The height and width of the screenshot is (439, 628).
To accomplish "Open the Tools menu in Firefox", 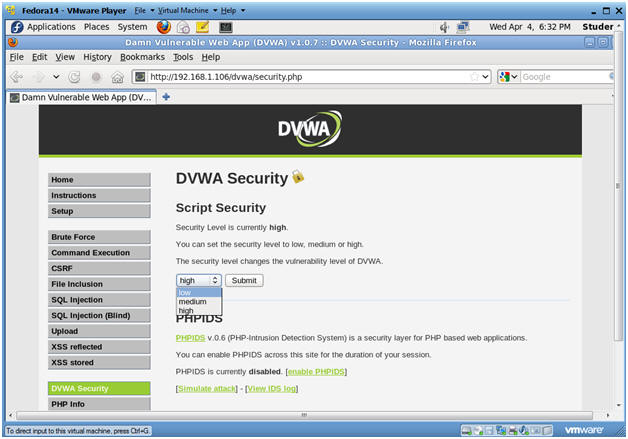I will (183, 57).
